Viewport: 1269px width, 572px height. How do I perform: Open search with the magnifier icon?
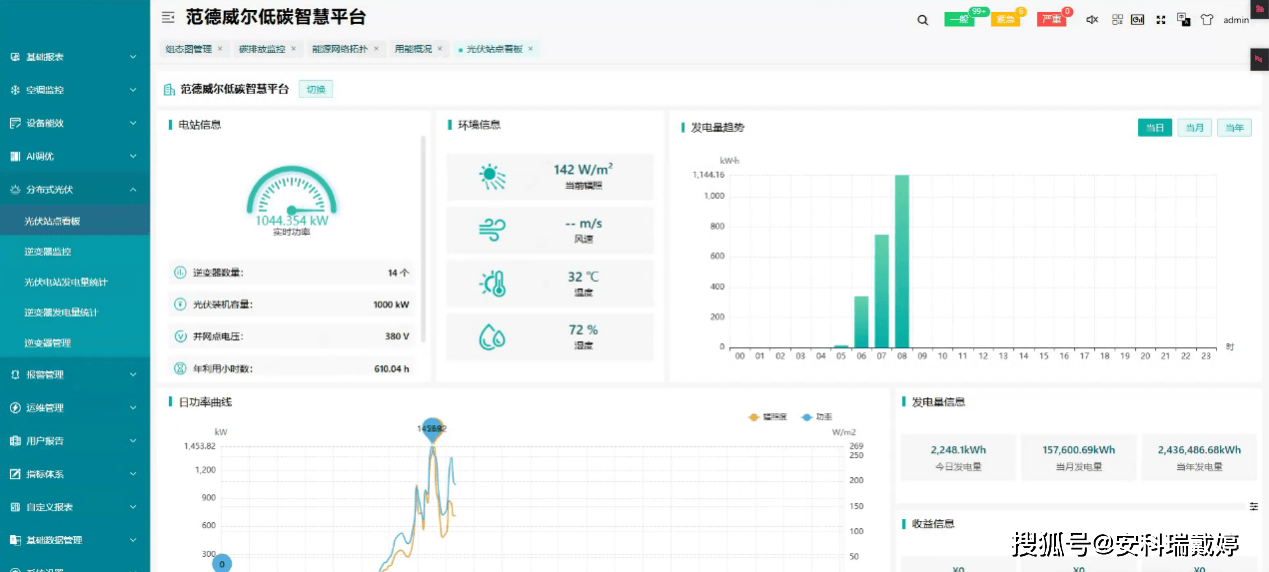click(x=923, y=19)
